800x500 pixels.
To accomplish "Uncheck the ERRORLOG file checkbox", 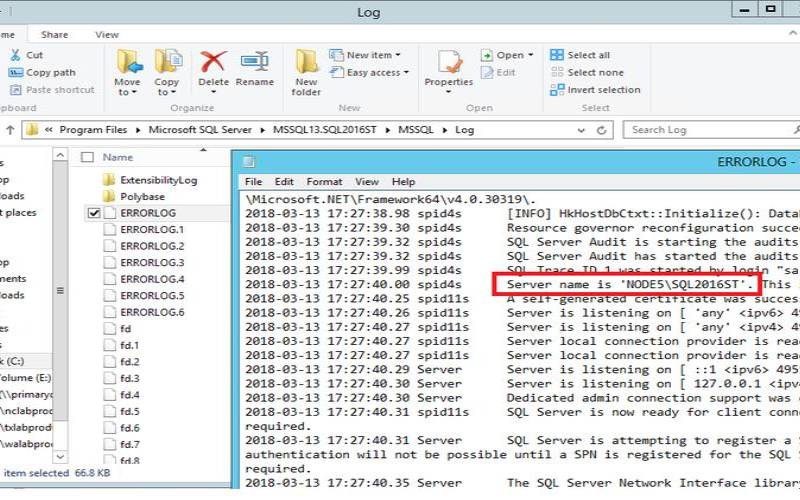I will point(94,213).
